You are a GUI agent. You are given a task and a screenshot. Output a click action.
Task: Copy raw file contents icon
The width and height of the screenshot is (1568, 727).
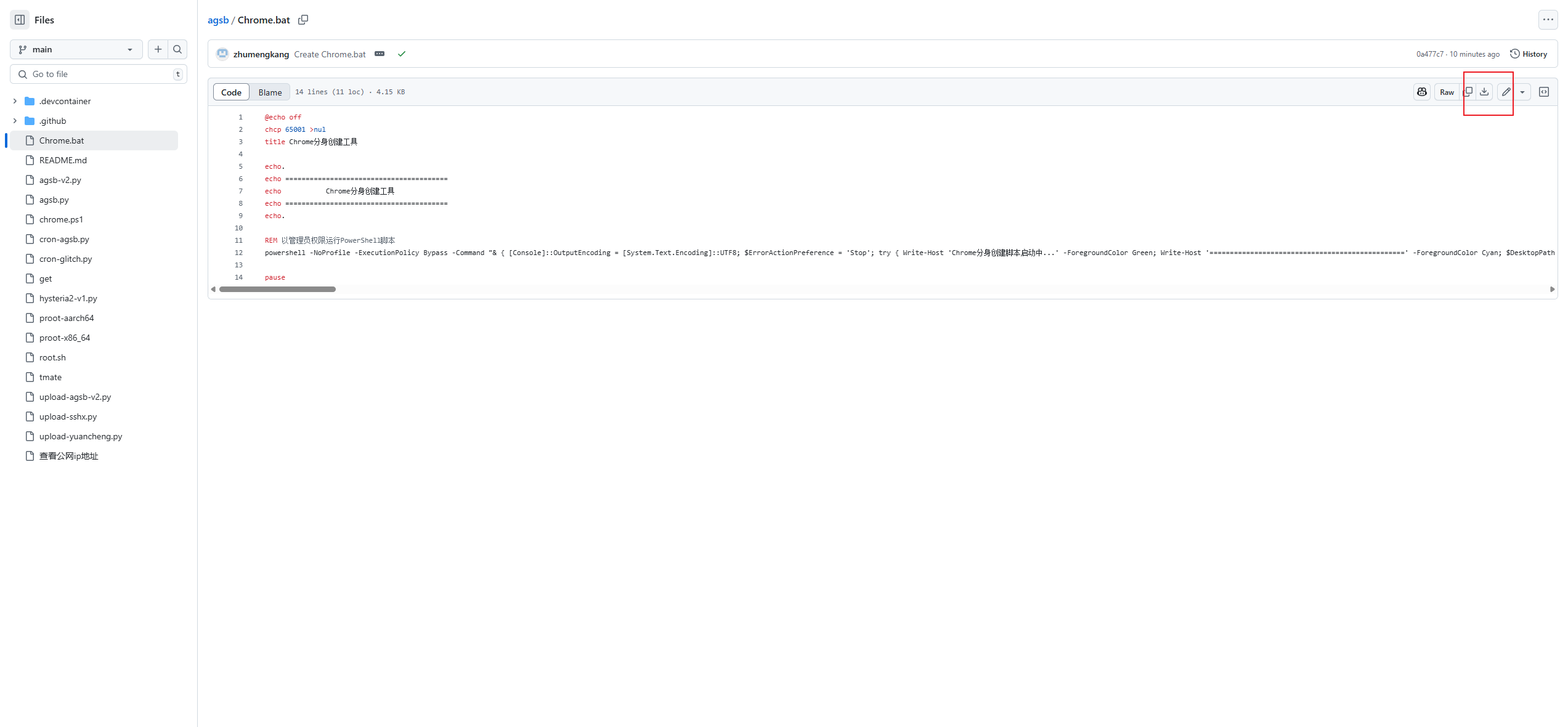pyautogui.click(x=1468, y=92)
